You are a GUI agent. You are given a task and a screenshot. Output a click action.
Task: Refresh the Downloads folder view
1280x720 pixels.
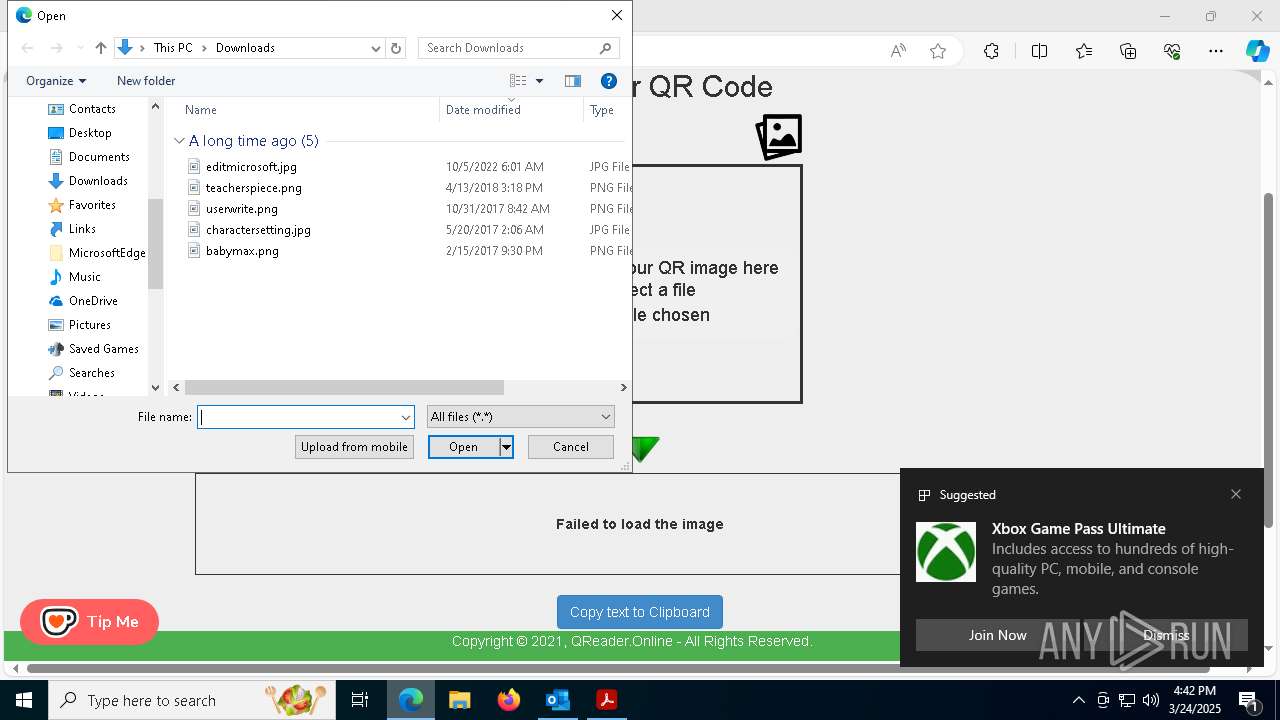click(x=396, y=48)
